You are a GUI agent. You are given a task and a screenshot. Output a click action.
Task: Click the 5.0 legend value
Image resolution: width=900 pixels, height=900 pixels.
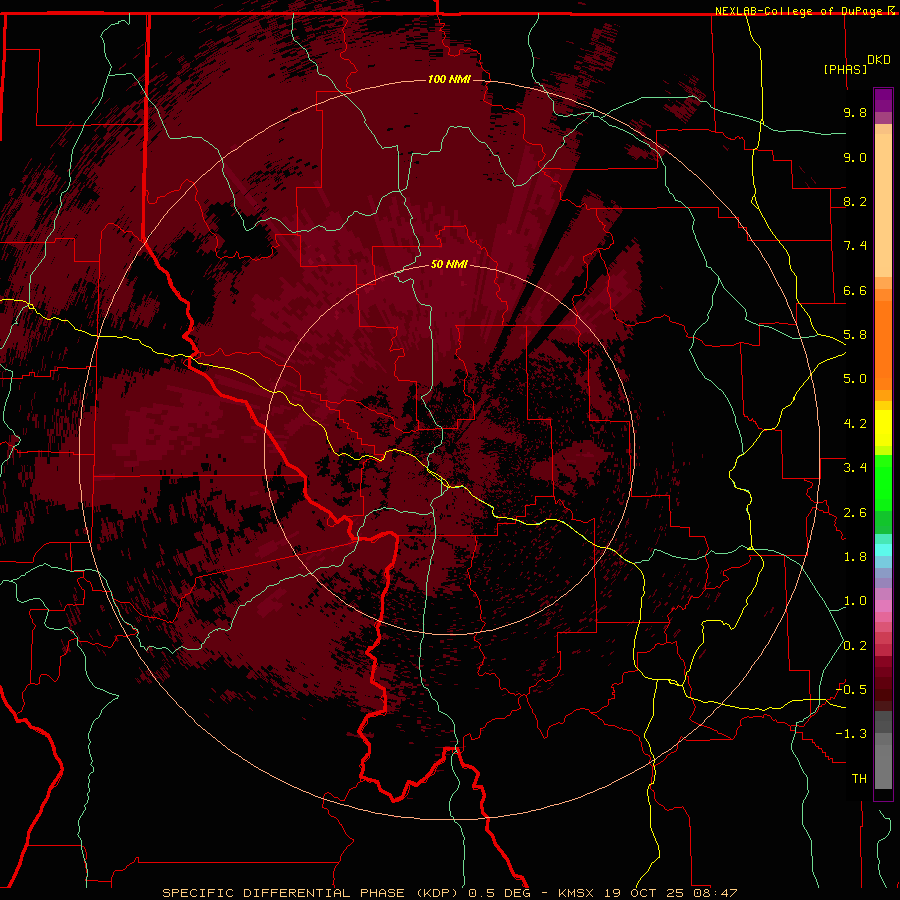click(855, 379)
